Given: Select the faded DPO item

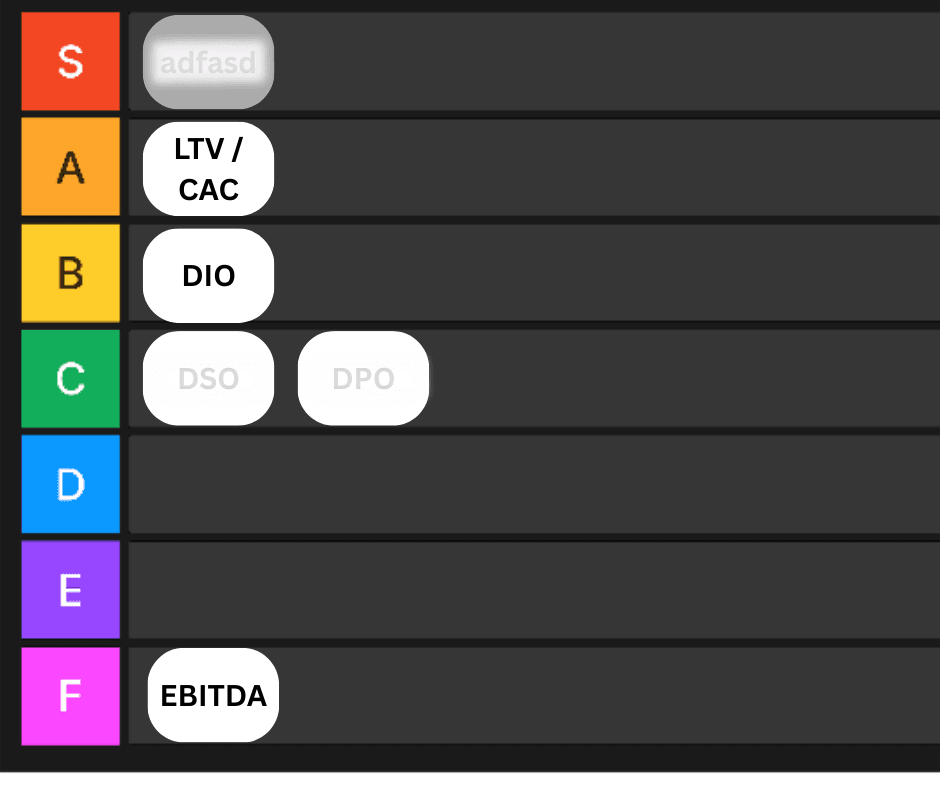Looking at the screenshot, I should (x=363, y=379).
